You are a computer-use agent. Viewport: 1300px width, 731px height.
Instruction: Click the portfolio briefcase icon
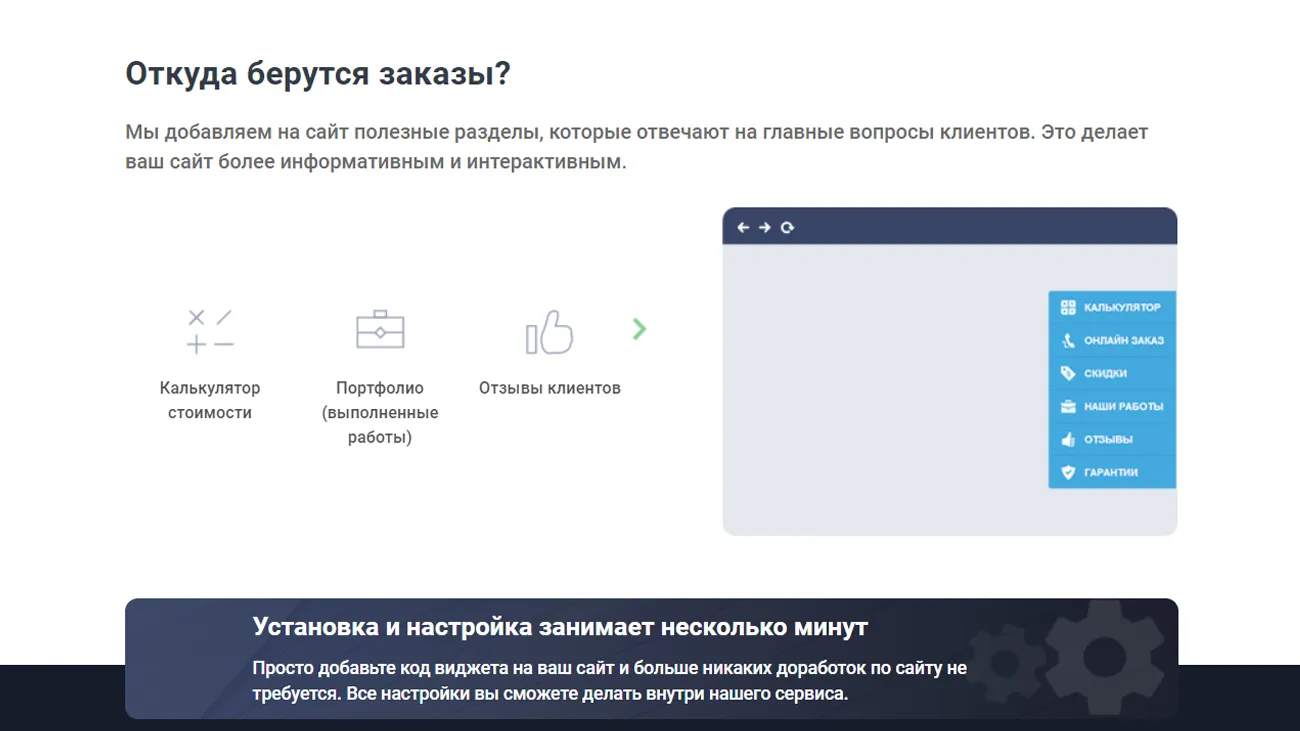click(380, 329)
